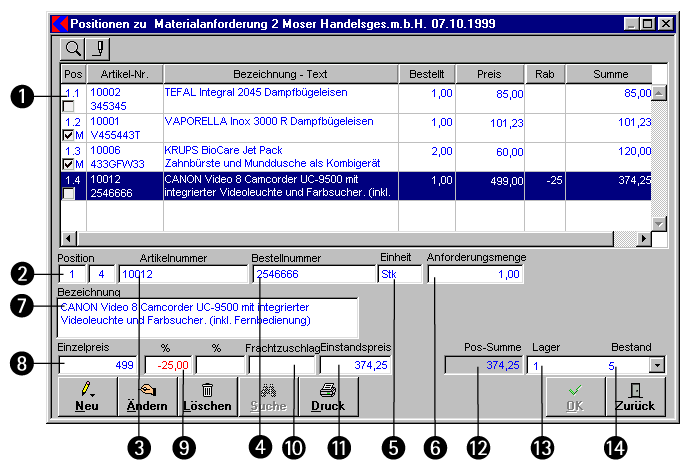Click the Bestellnummer field containing 2546666
The width and height of the screenshot is (690, 470).
pyautogui.click(x=314, y=274)
